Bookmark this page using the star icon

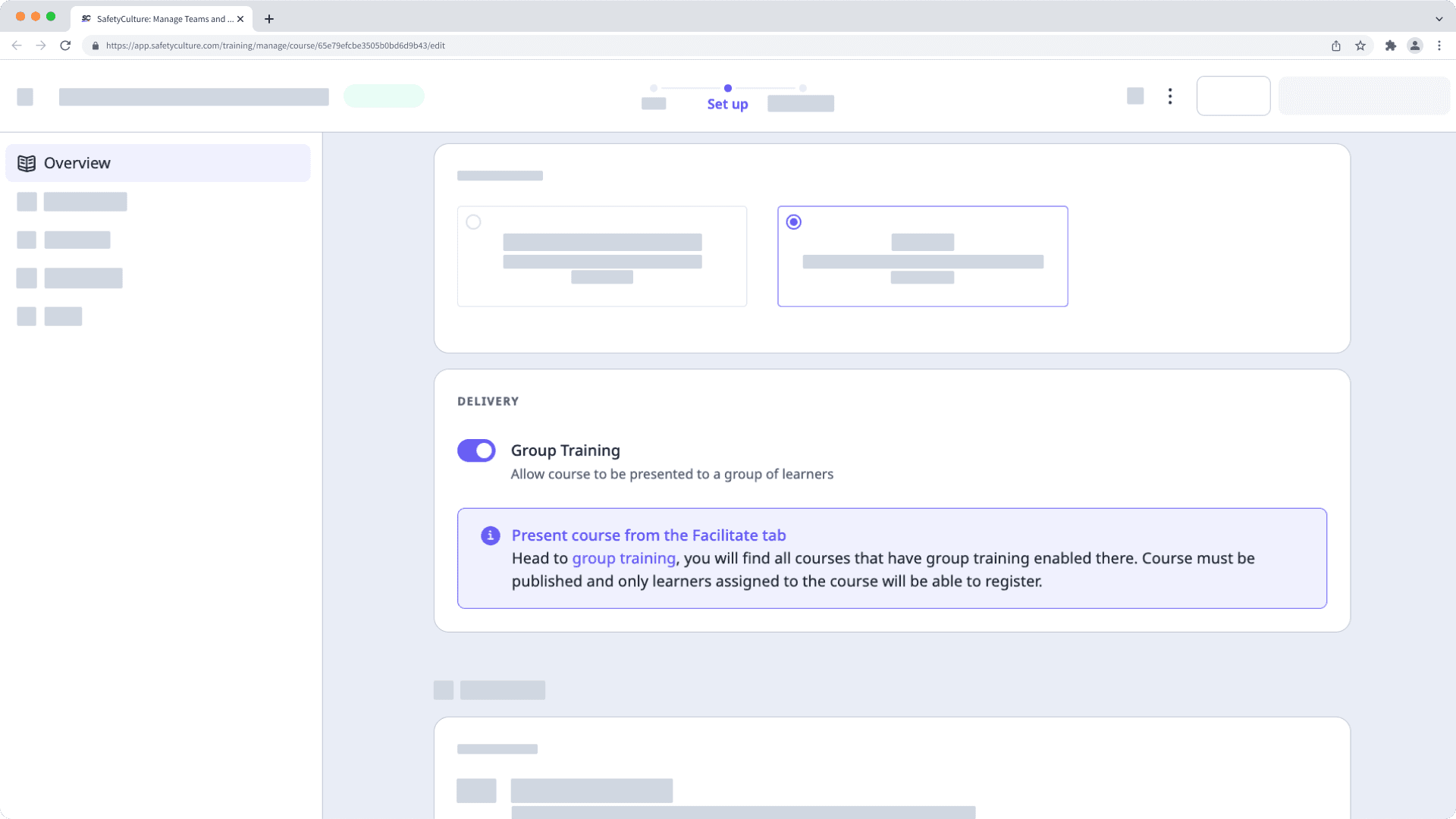1360,45
